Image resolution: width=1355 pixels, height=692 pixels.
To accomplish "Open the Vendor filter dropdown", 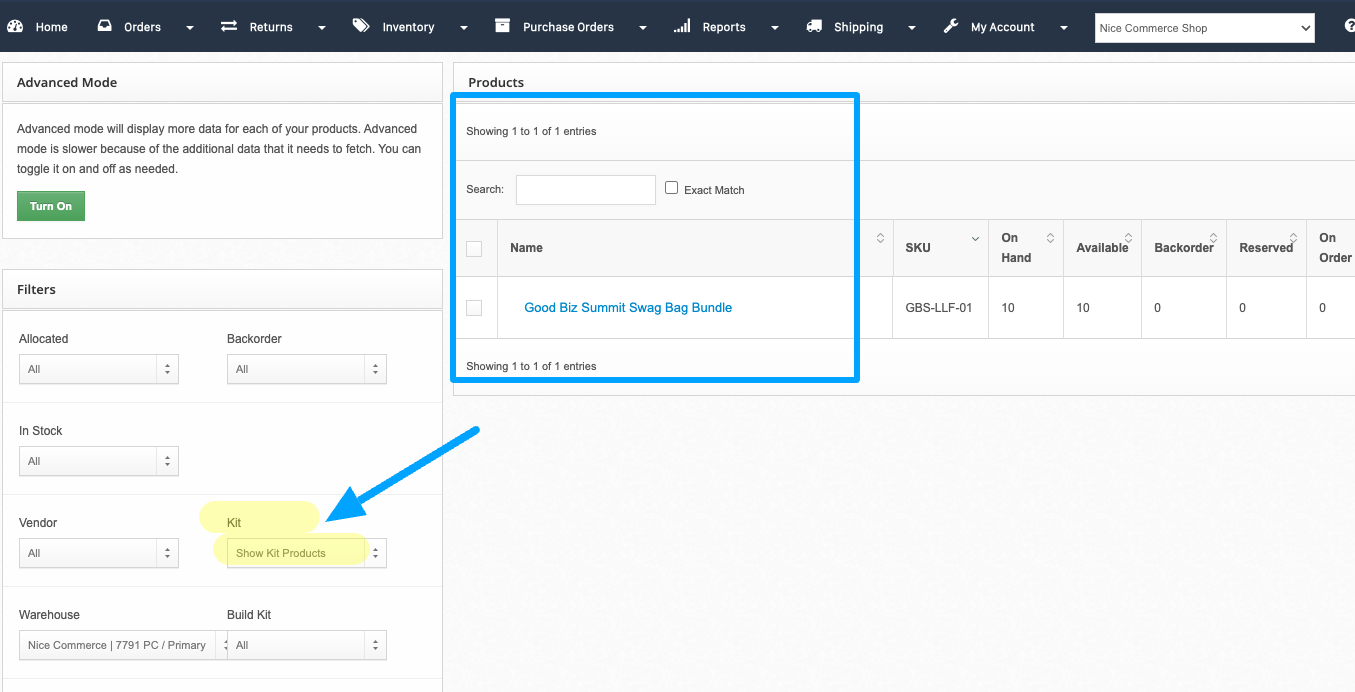I will click(99, 553).
